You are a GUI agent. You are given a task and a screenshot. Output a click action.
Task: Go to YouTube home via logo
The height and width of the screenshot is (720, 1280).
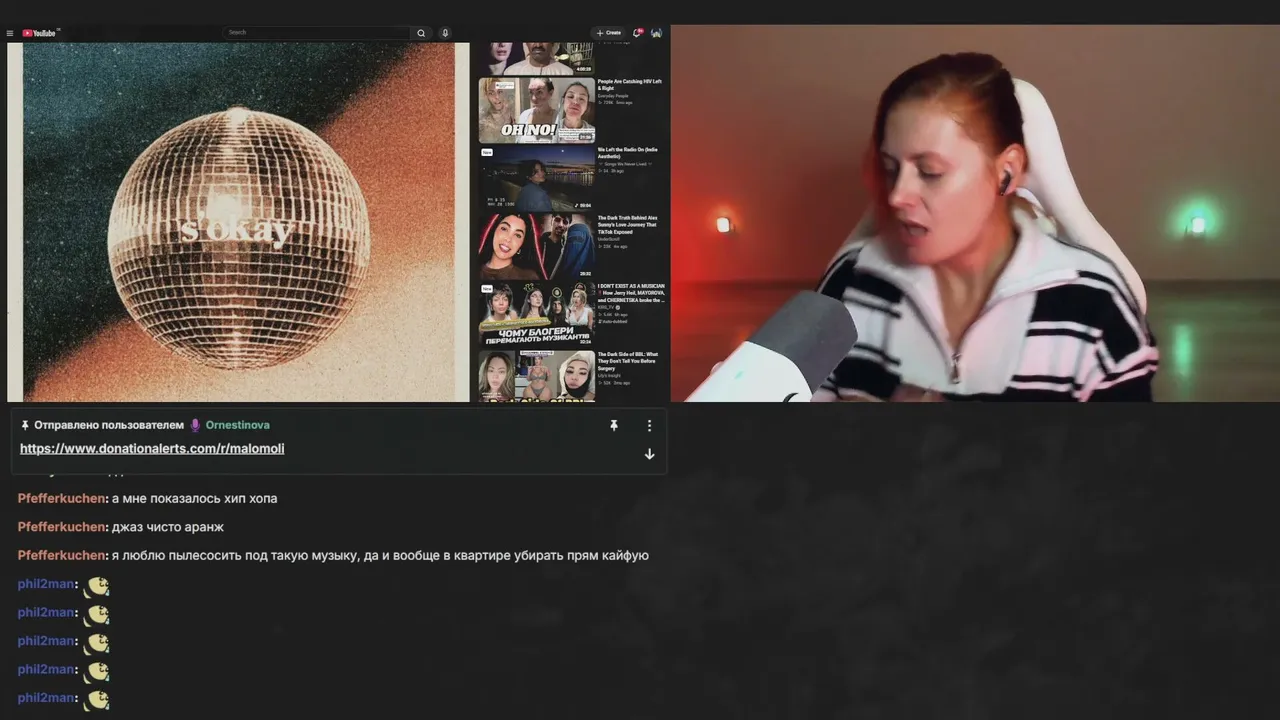point(41,33)
